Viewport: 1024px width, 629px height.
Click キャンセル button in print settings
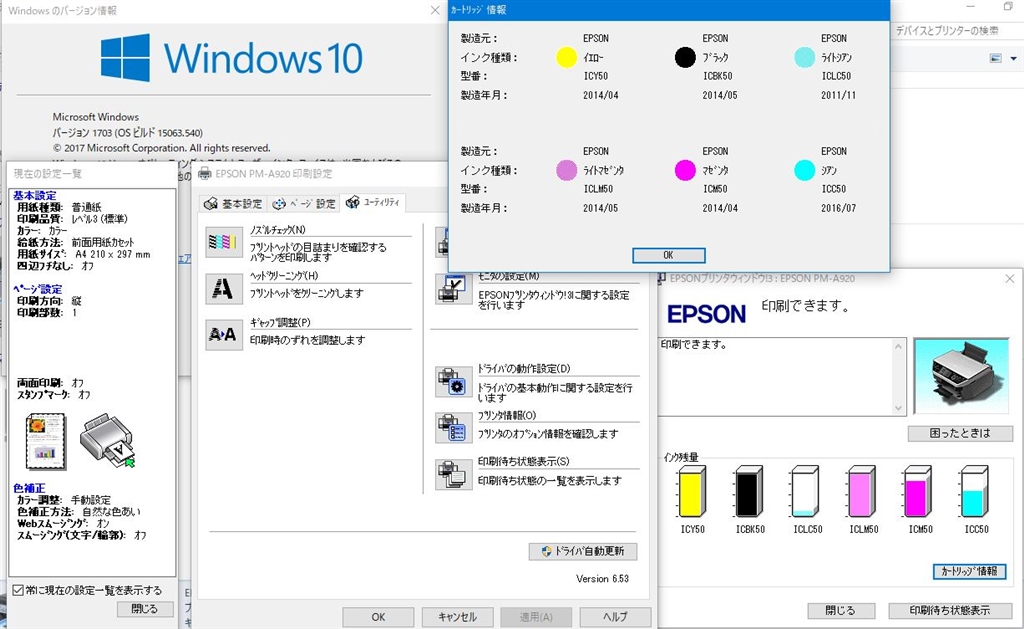pyautogui.click(x=457, y=617)
